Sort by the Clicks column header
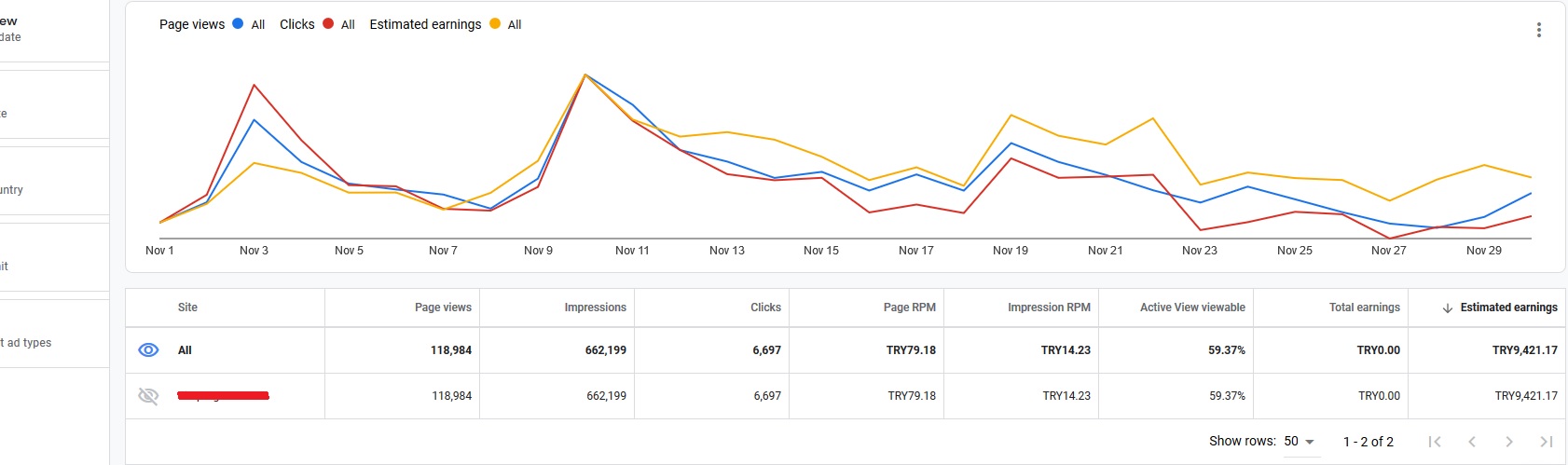Viewport: 1568px width, 465px height. (765, 308)
